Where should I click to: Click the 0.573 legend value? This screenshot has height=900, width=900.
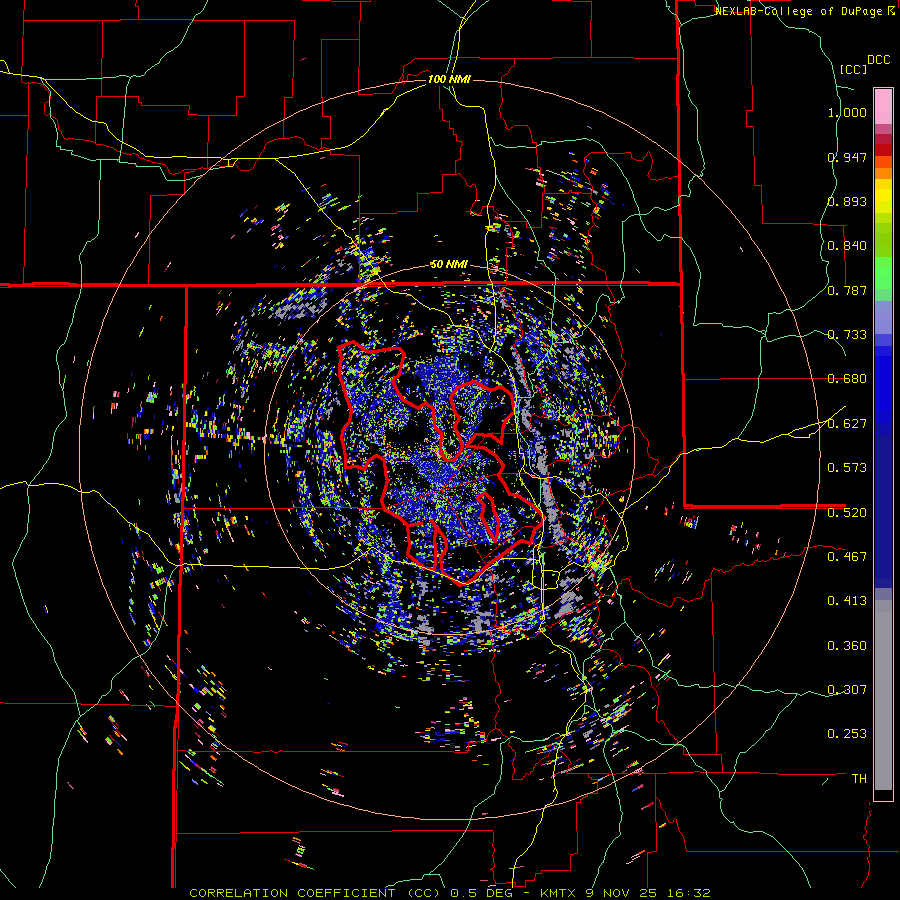click(847, 468)
